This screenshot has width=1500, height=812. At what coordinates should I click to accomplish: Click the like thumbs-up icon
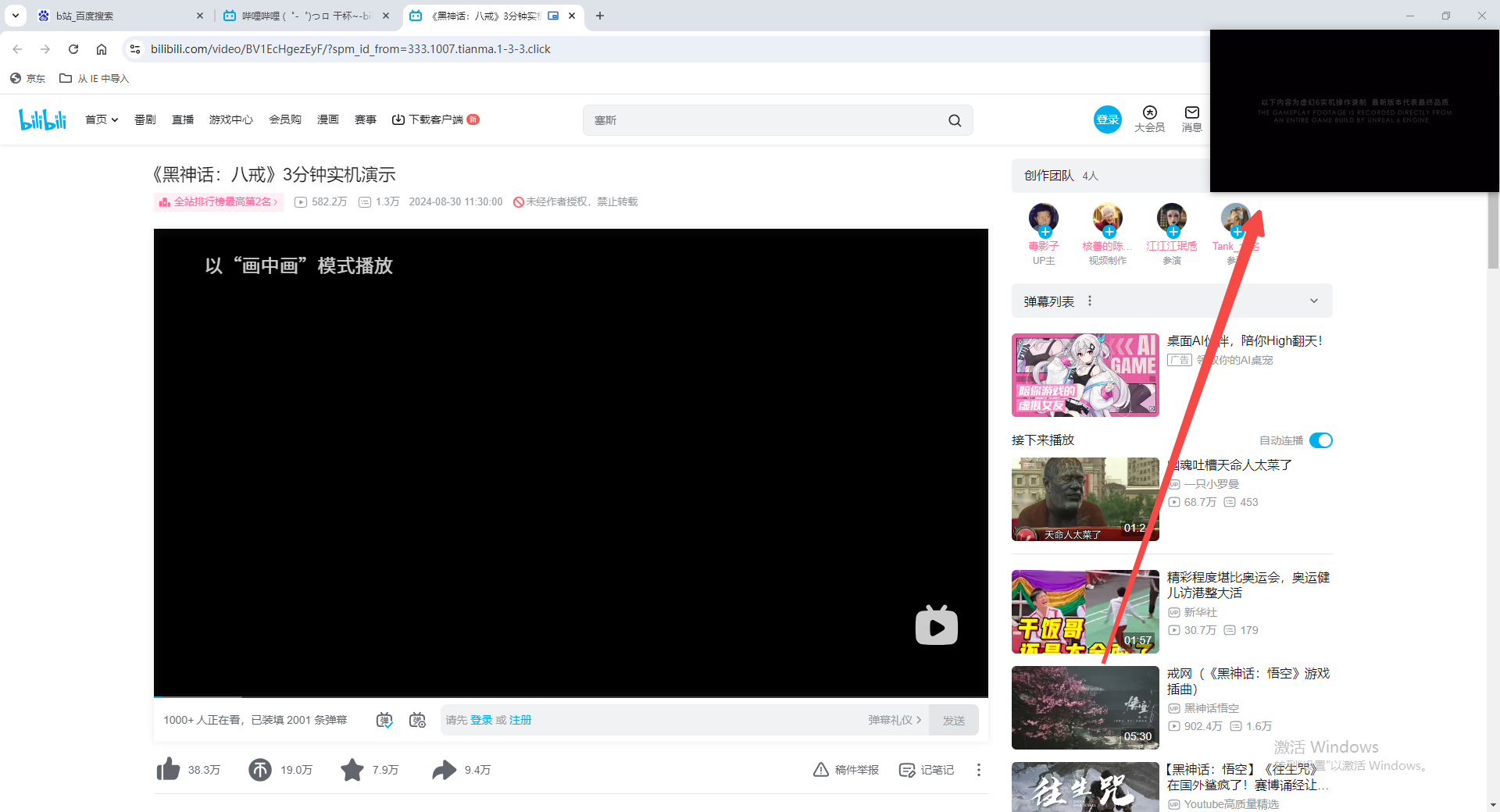168,770
